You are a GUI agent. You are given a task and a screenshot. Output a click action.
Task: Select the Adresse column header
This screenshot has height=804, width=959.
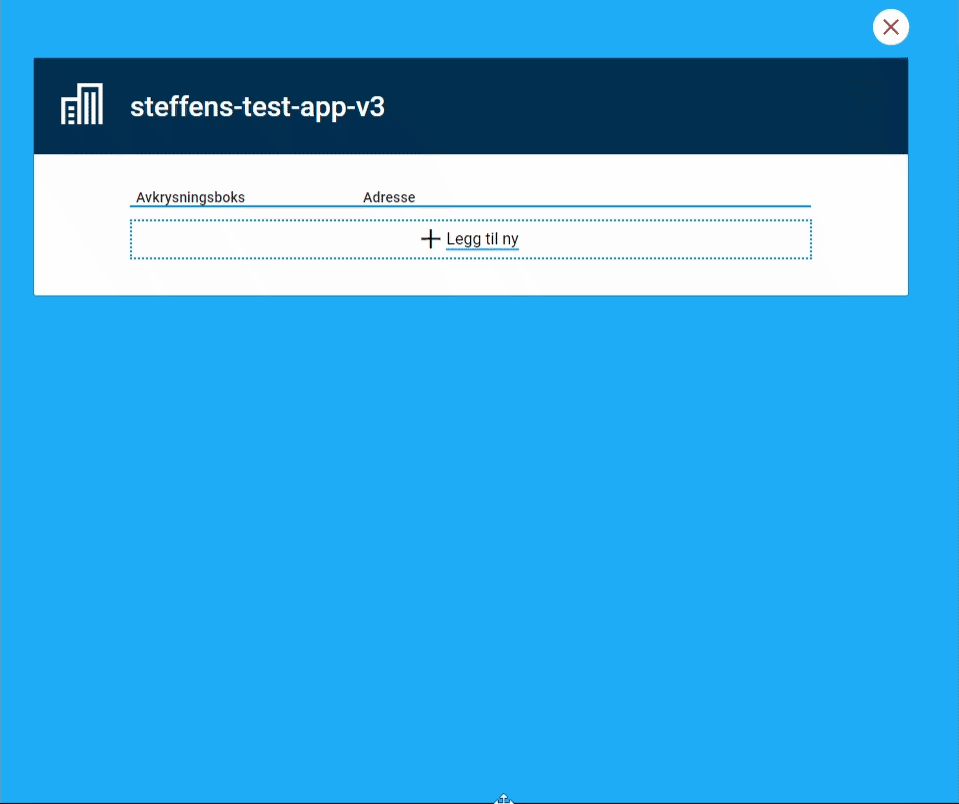tap(389, 197)
